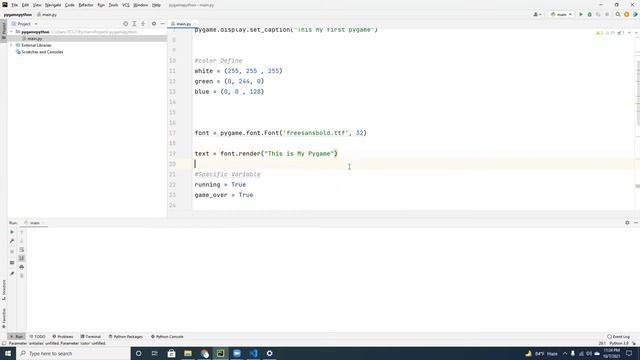Open the Navigate menu

pyautogui.click(x=53, y=5)
